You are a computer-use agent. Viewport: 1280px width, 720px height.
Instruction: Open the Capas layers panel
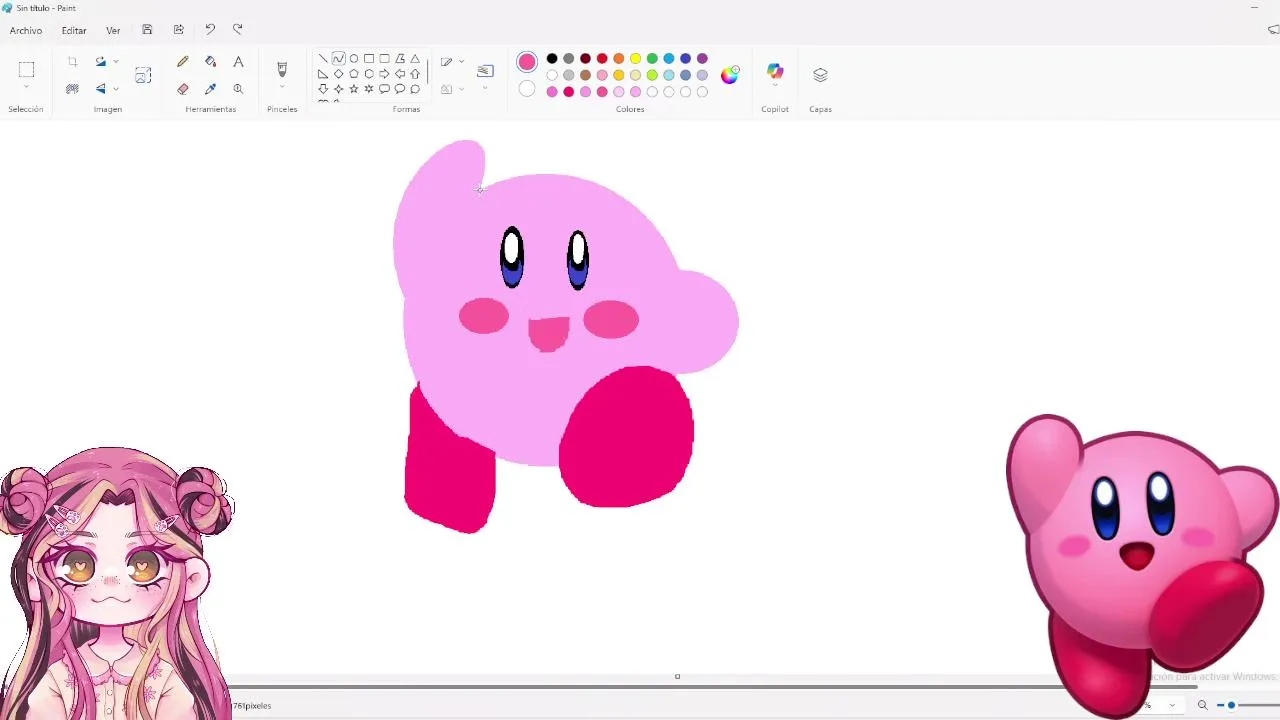pos(820,75)
